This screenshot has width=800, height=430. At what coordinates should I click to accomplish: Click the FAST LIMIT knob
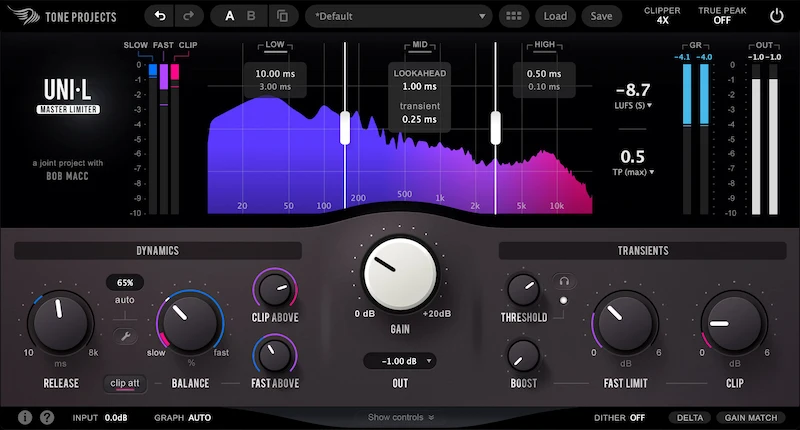pyautogui.click(x=625, y=322)
